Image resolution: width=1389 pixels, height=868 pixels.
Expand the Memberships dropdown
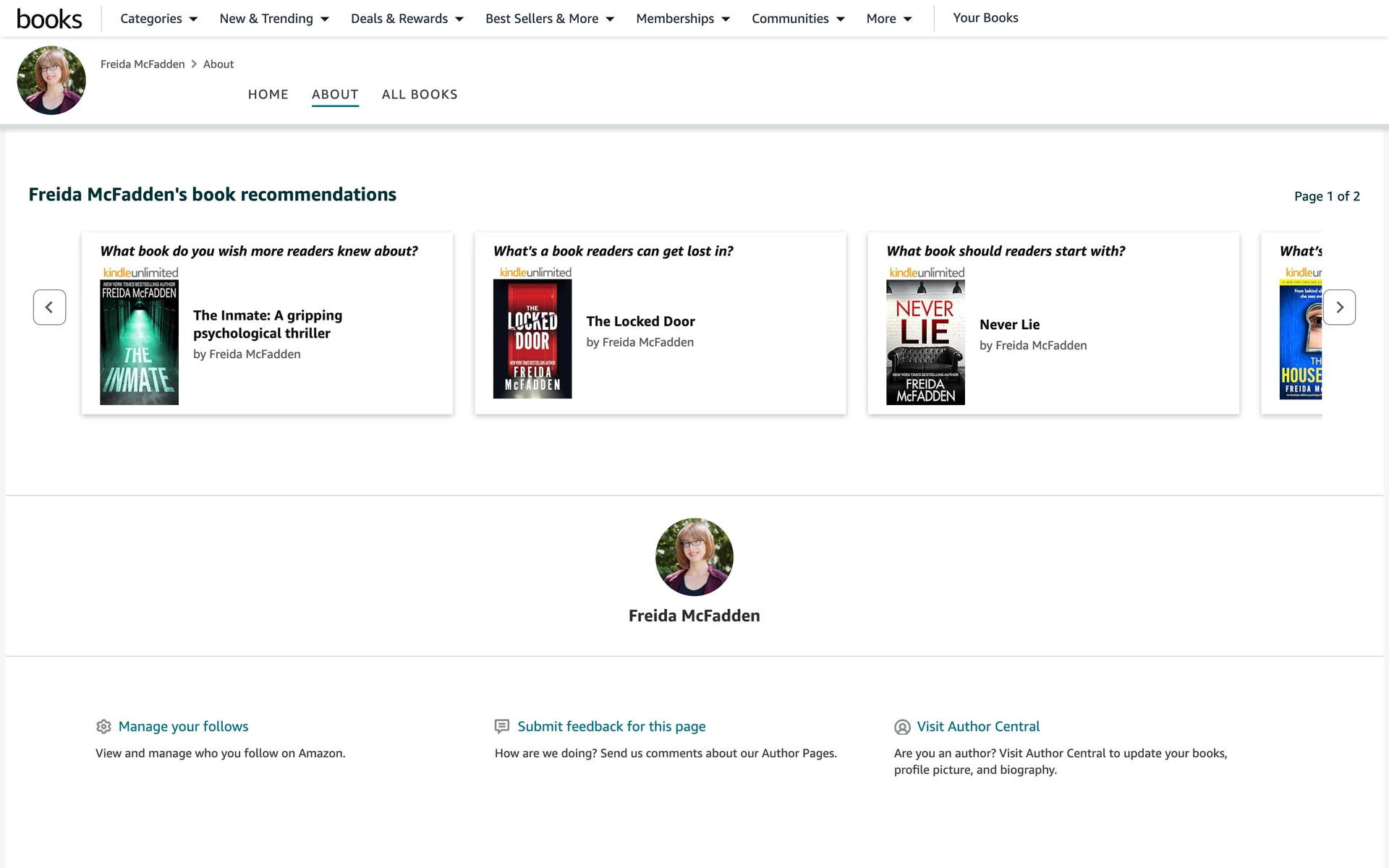[682, 19]
